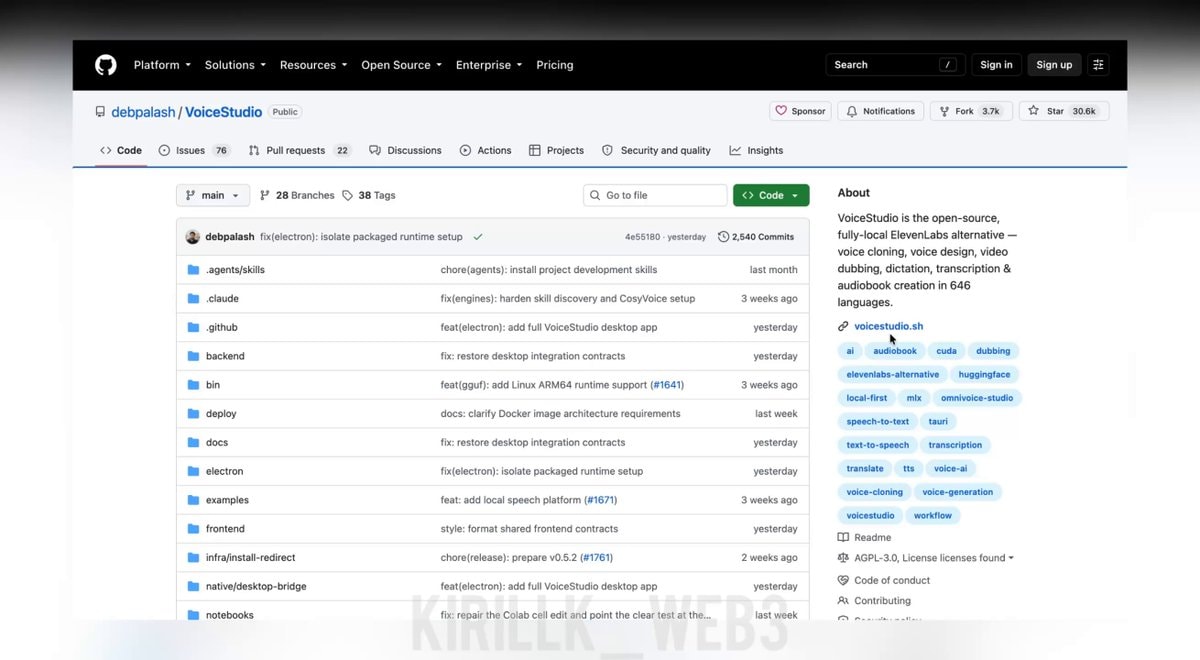Open the backend folder
The image size is (1200, 660).
click(x=225, y=356)
